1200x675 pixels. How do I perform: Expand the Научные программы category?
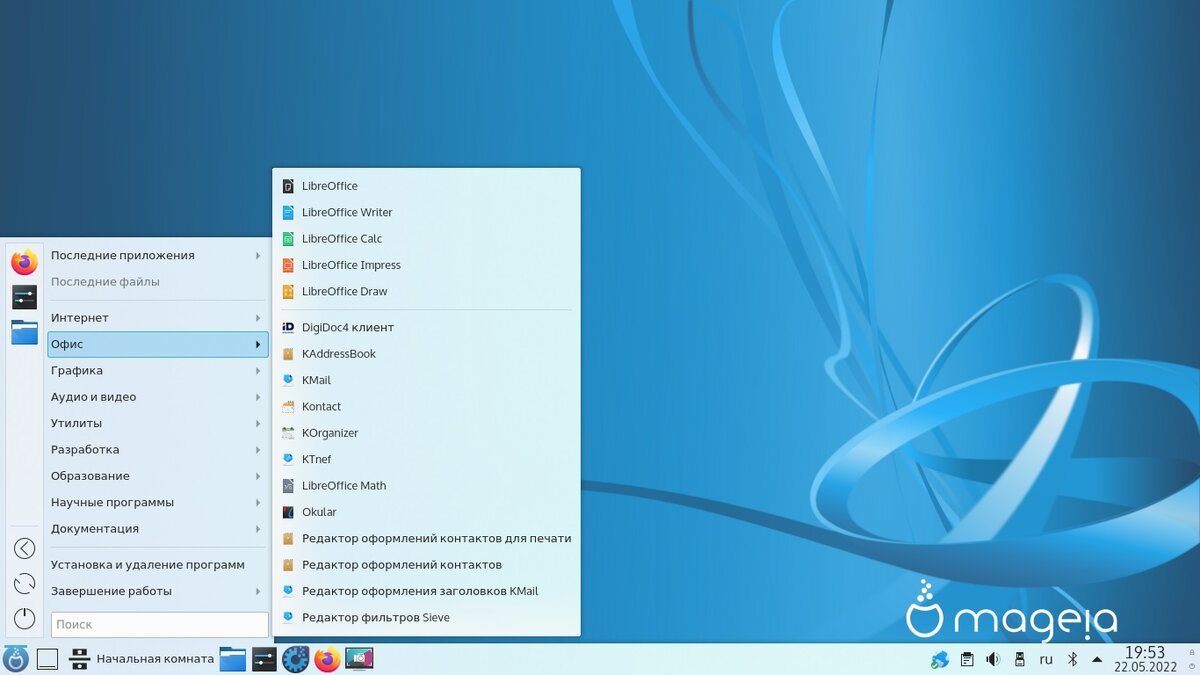[x=158, y=502]
